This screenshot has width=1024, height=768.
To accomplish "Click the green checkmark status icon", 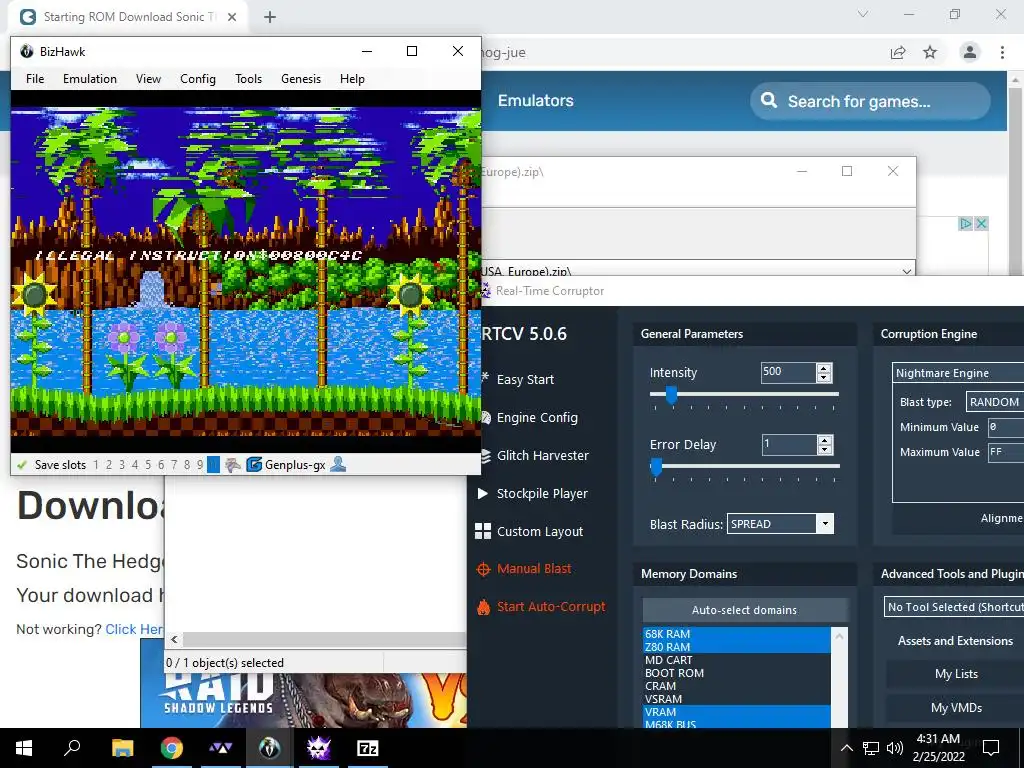I will click(x=22, y=465).
